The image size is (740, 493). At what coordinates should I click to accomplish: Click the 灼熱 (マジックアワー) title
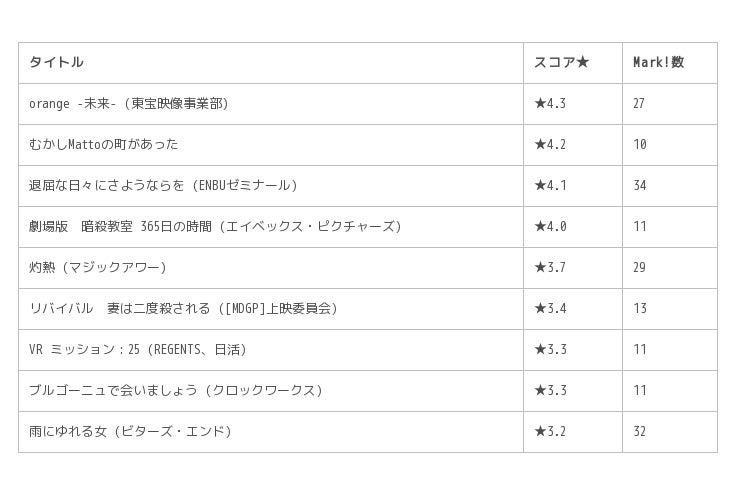pyautogui.click(x=98, y=267)
